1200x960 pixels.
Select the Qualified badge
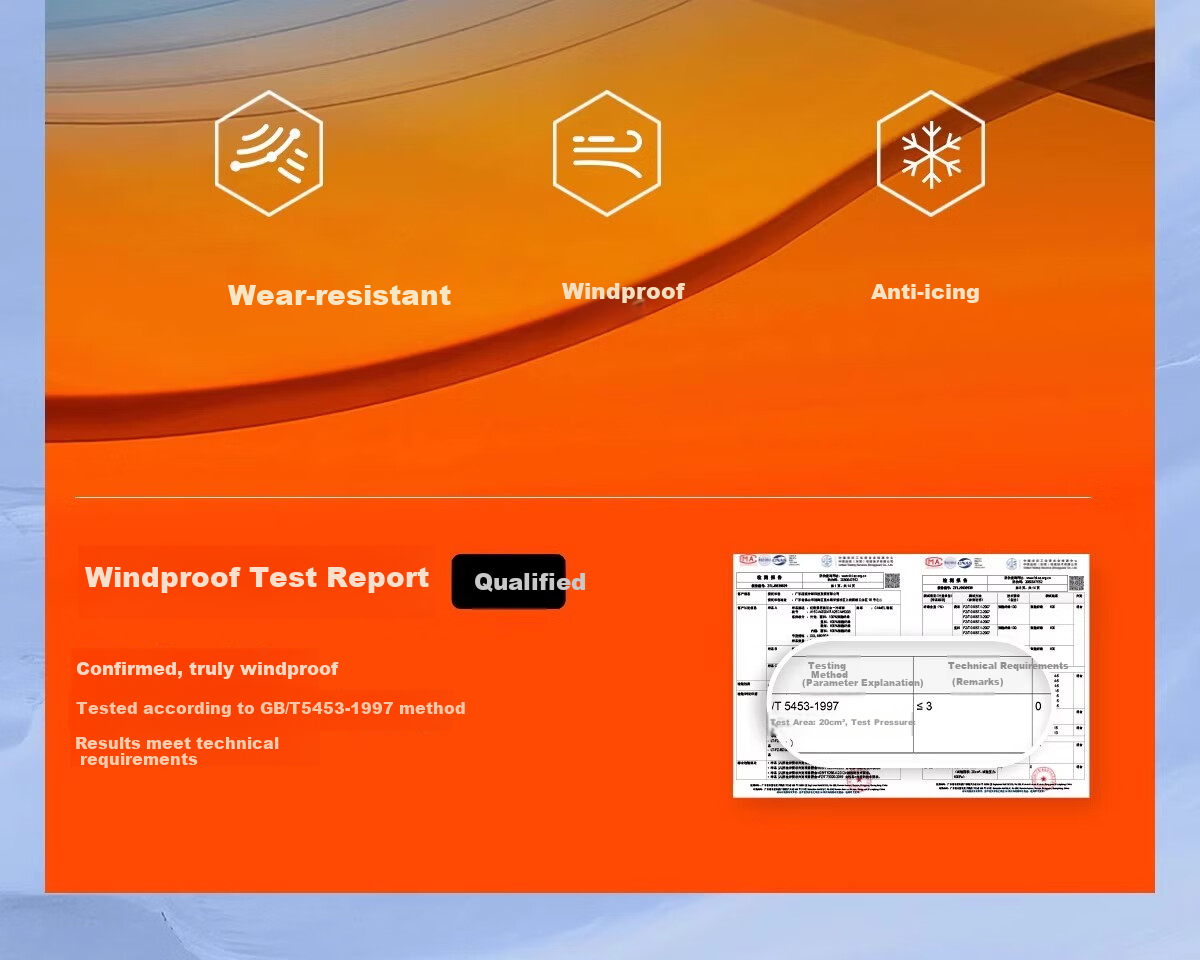point(509,581)
